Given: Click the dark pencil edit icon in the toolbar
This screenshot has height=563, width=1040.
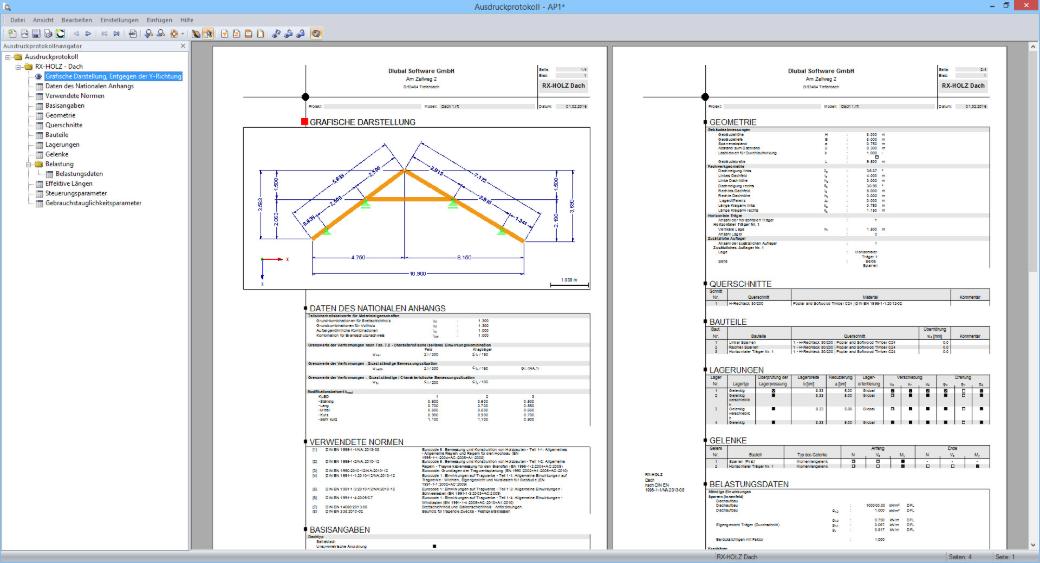Looking at the screenshot, I should [196, 33].
